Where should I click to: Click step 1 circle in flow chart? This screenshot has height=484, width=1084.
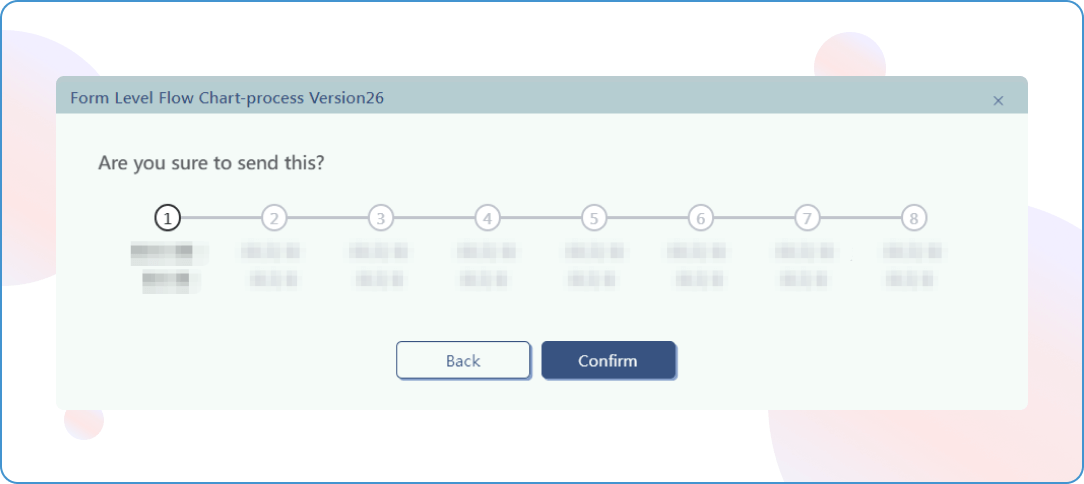pyautogui.click(x=167, y=217)
